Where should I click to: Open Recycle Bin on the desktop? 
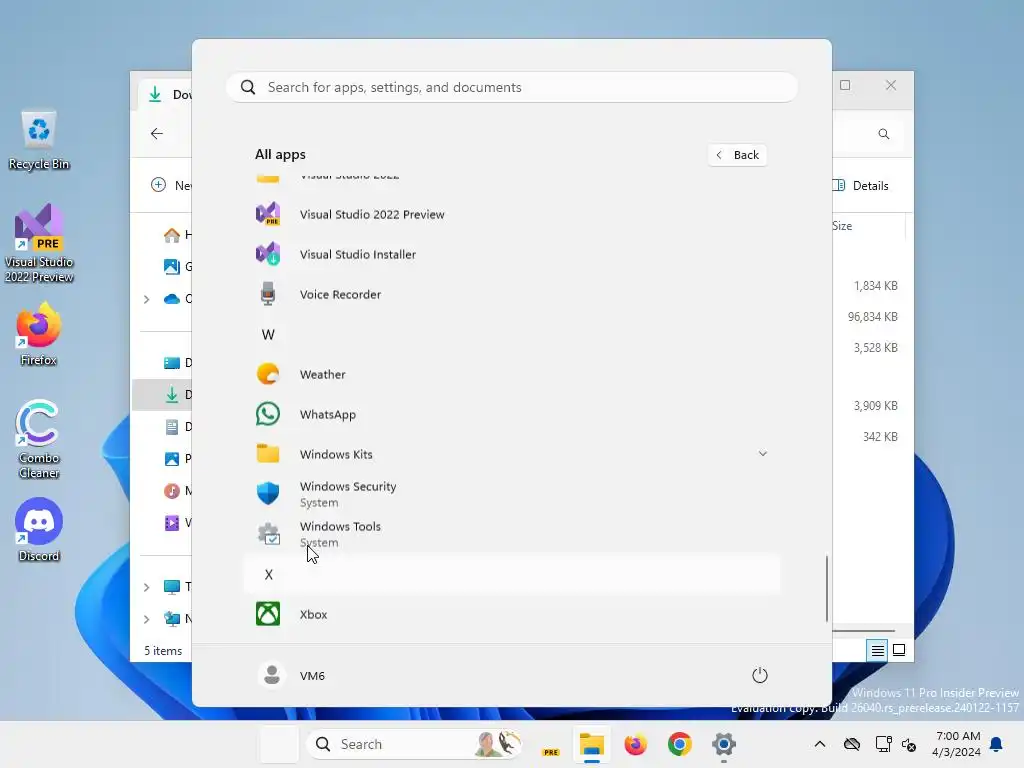[39, 140]
